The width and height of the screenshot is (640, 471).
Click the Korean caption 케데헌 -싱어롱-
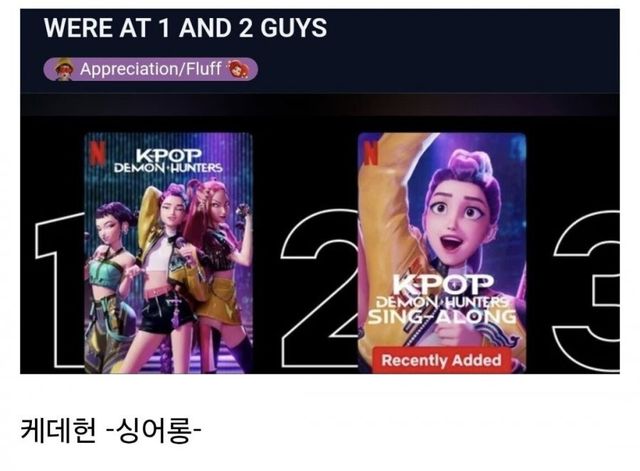tap(111, 431)
